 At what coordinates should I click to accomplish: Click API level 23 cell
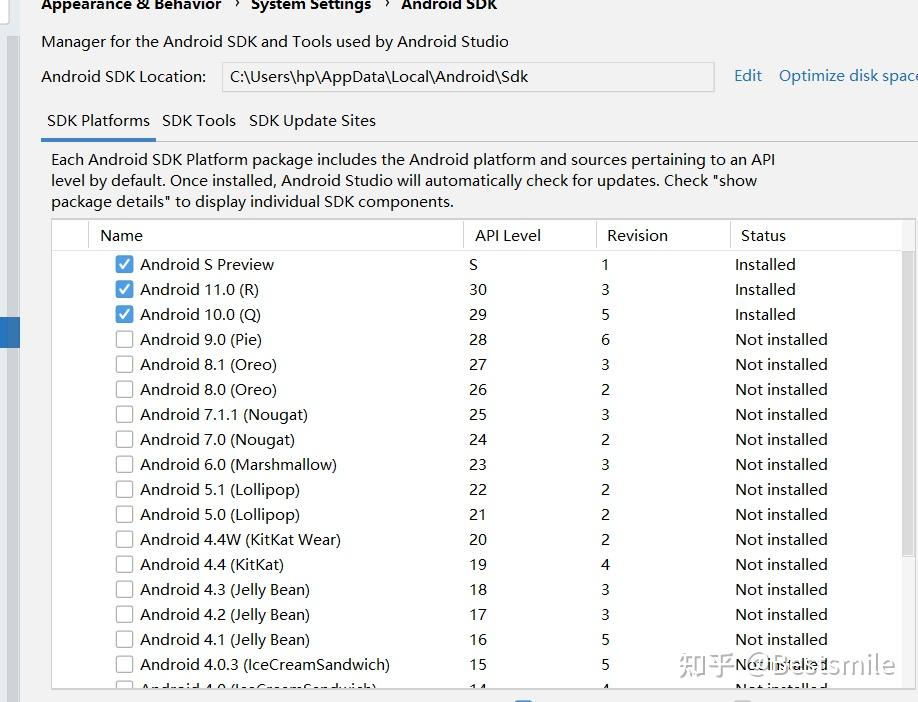478,464
